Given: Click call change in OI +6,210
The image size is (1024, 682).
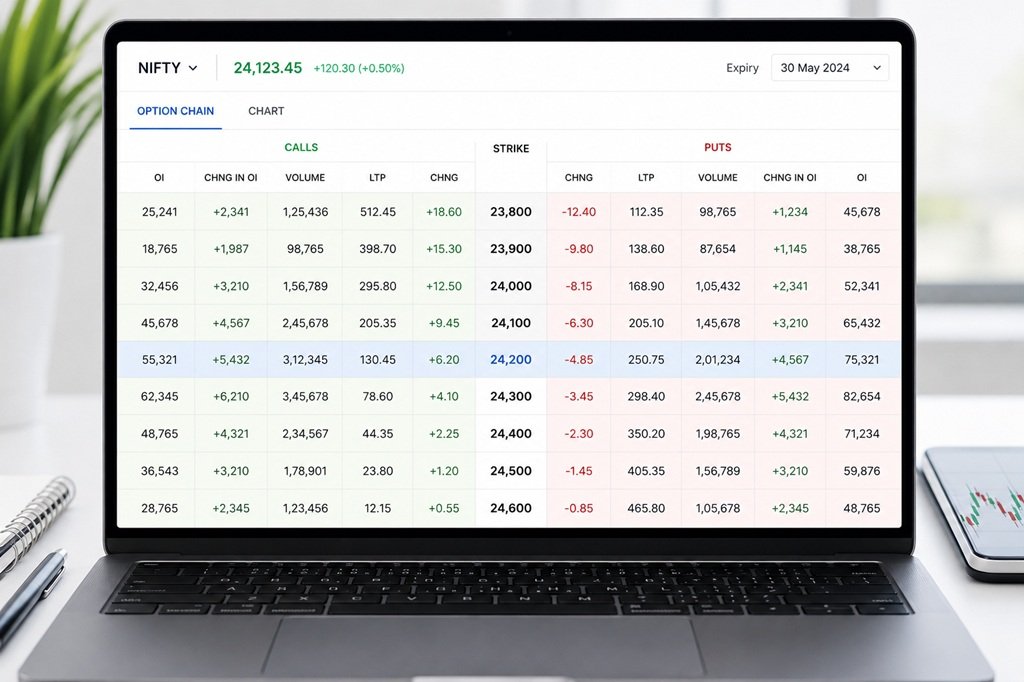Looking at the screenshot, I should 231,397.
